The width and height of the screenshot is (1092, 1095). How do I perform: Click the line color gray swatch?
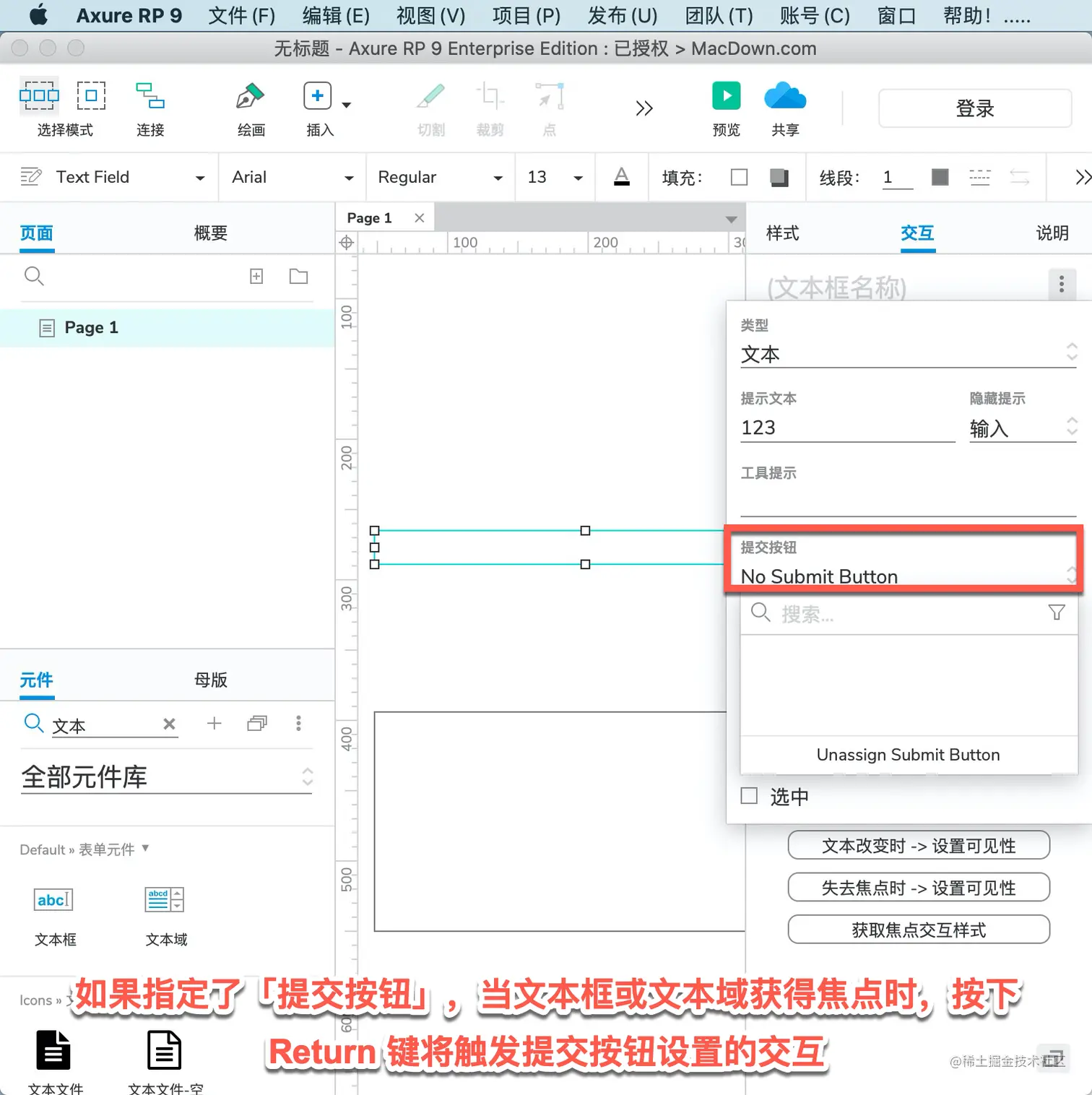tap(940, 177)
